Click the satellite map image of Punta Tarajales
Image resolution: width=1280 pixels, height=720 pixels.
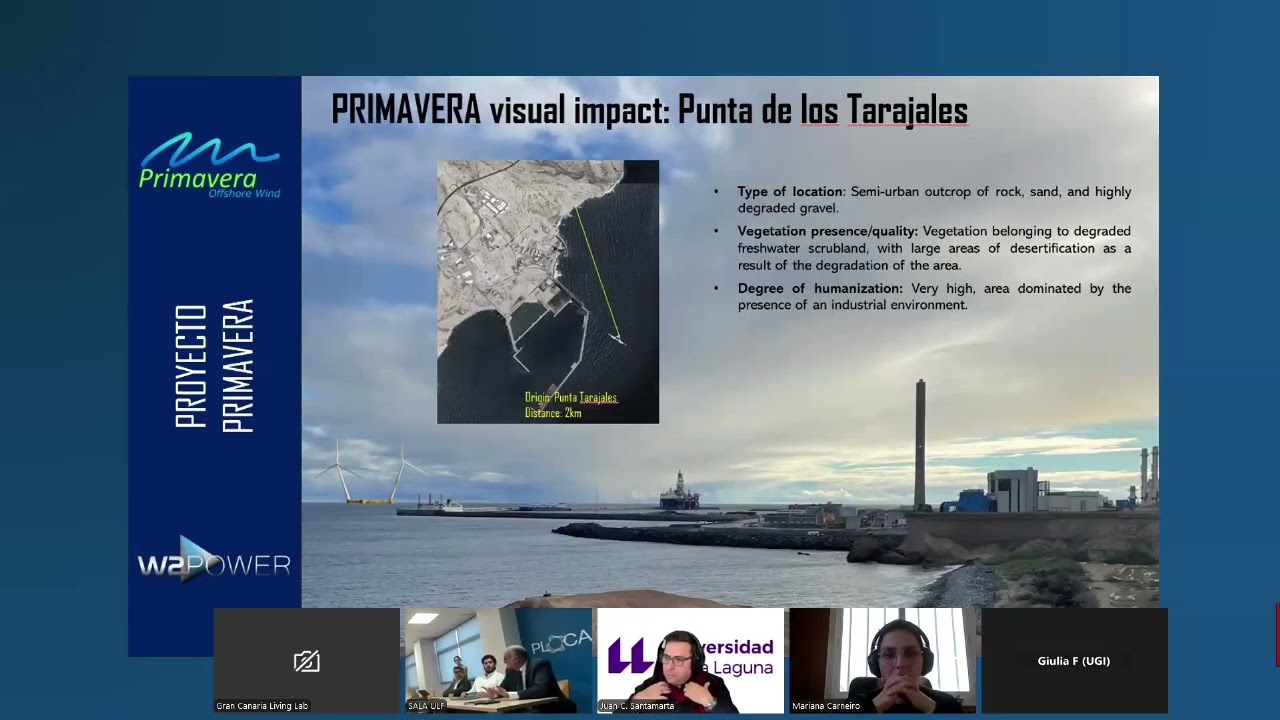pyautogui.click(x=548, y=291)
